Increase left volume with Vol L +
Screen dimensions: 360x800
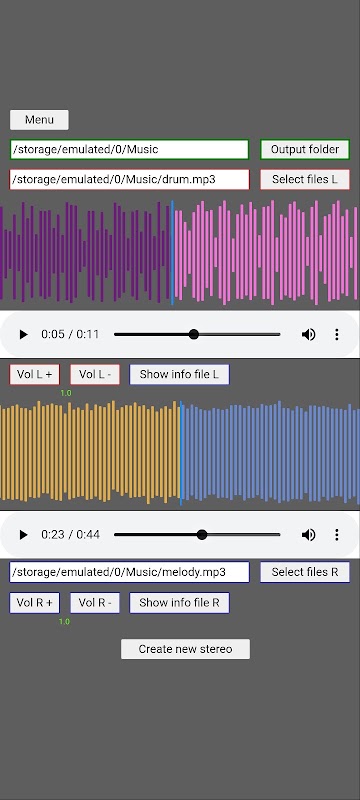point(34,374)
